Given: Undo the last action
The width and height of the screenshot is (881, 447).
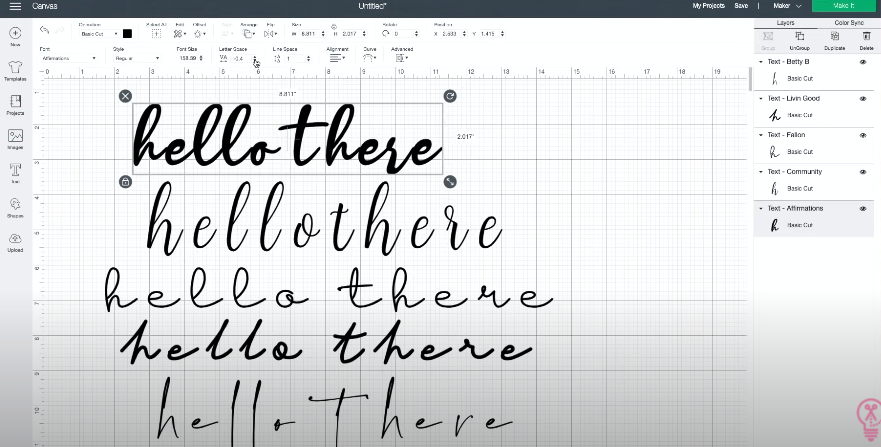Looking at the screenshot, I should pos(44,30).
